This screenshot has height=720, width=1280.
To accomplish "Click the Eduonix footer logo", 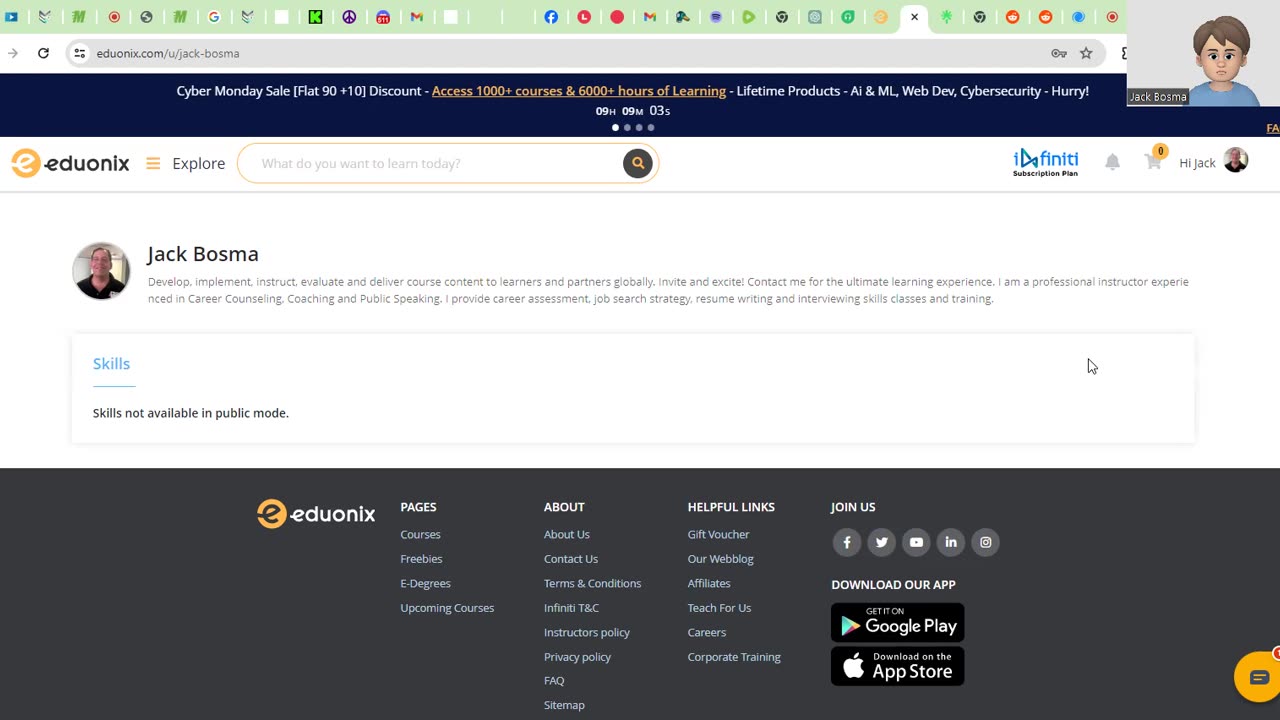I will 316,514.
